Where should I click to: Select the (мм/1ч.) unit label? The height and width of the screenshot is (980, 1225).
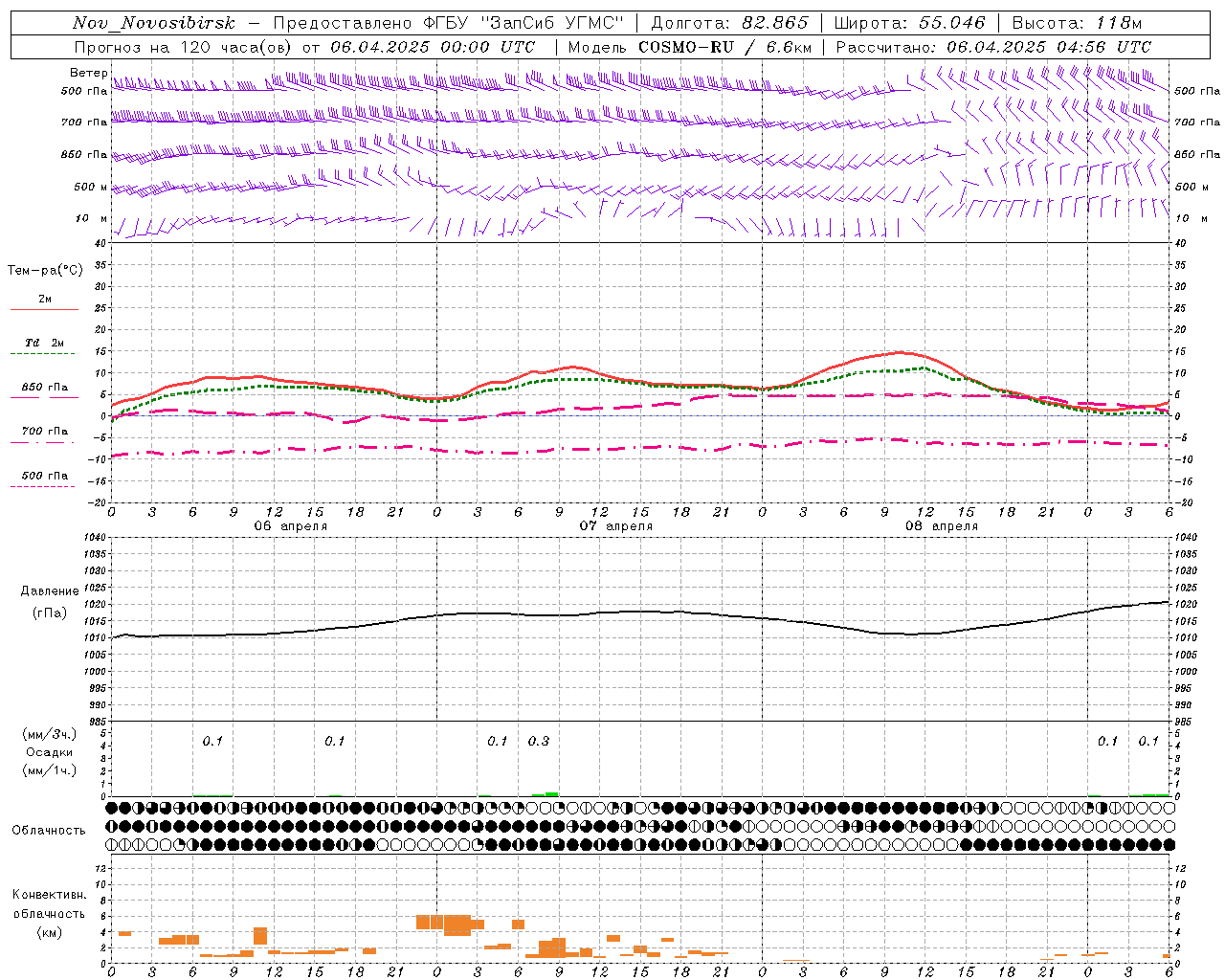coord(50,770)
